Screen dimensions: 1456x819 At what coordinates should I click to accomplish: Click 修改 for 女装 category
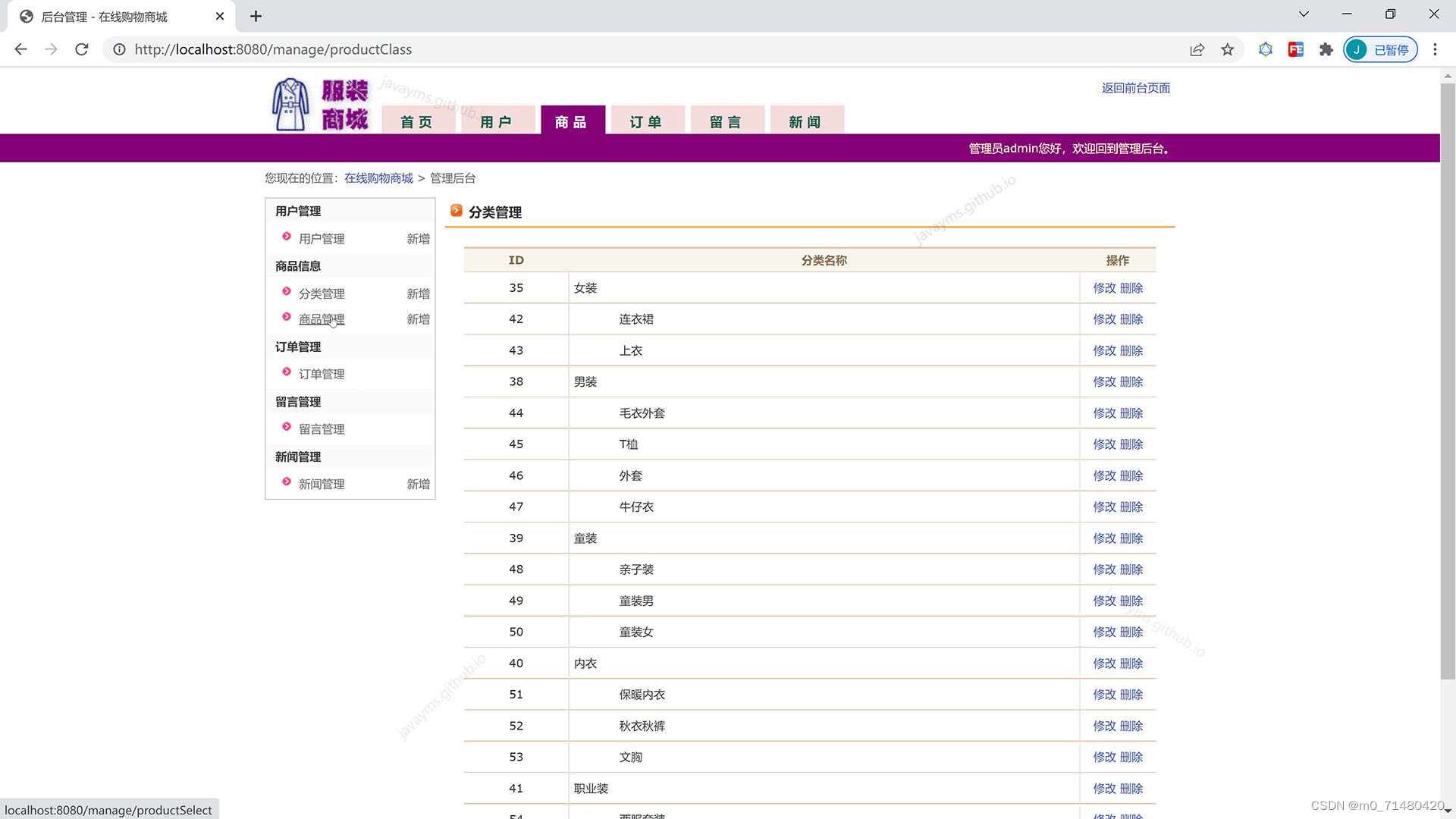tap(1104, 288)
